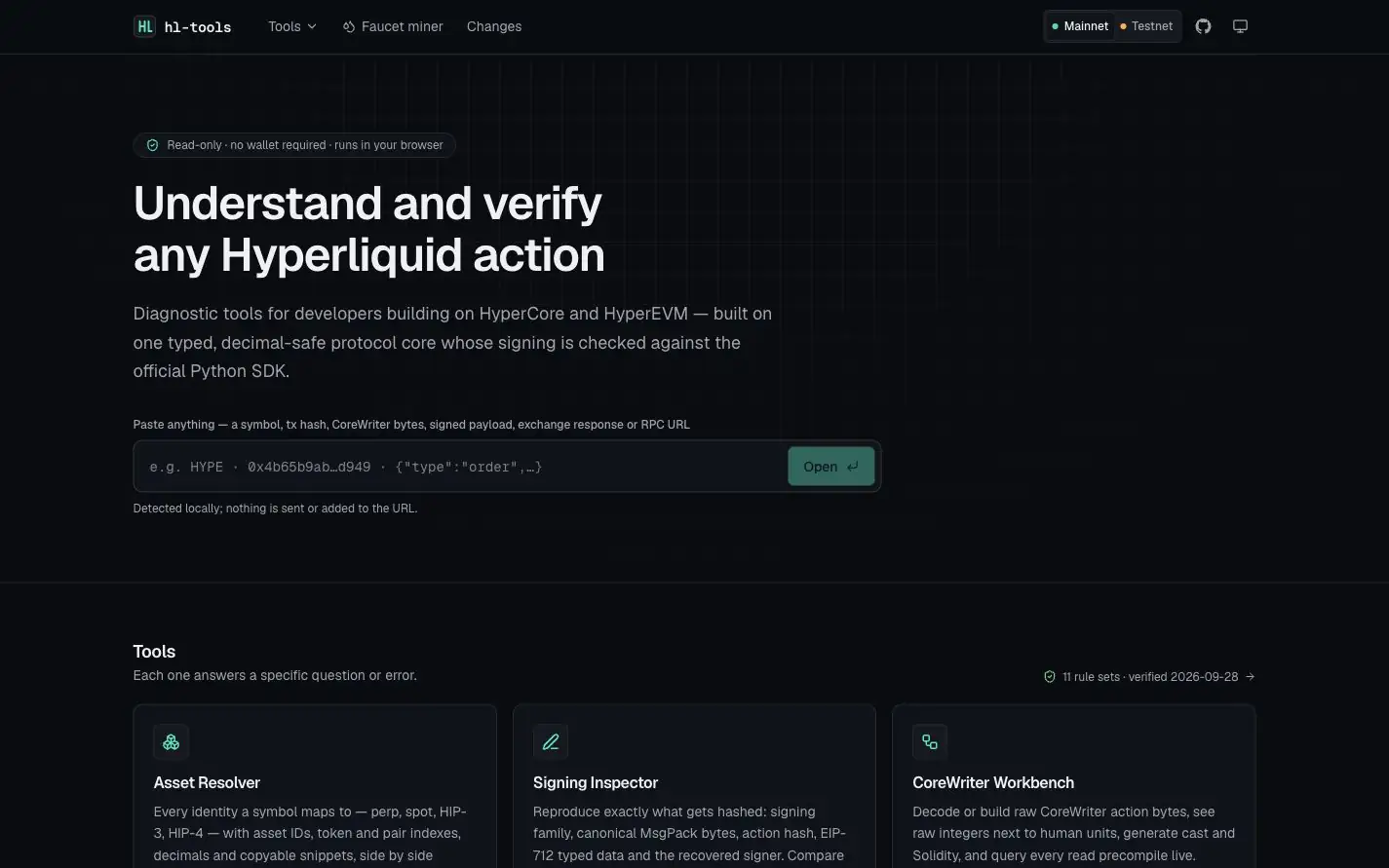The width and height of the screenshot is (1389, 868).
Task: Open the Signing Inspector tool title
Action: point(596,782)
